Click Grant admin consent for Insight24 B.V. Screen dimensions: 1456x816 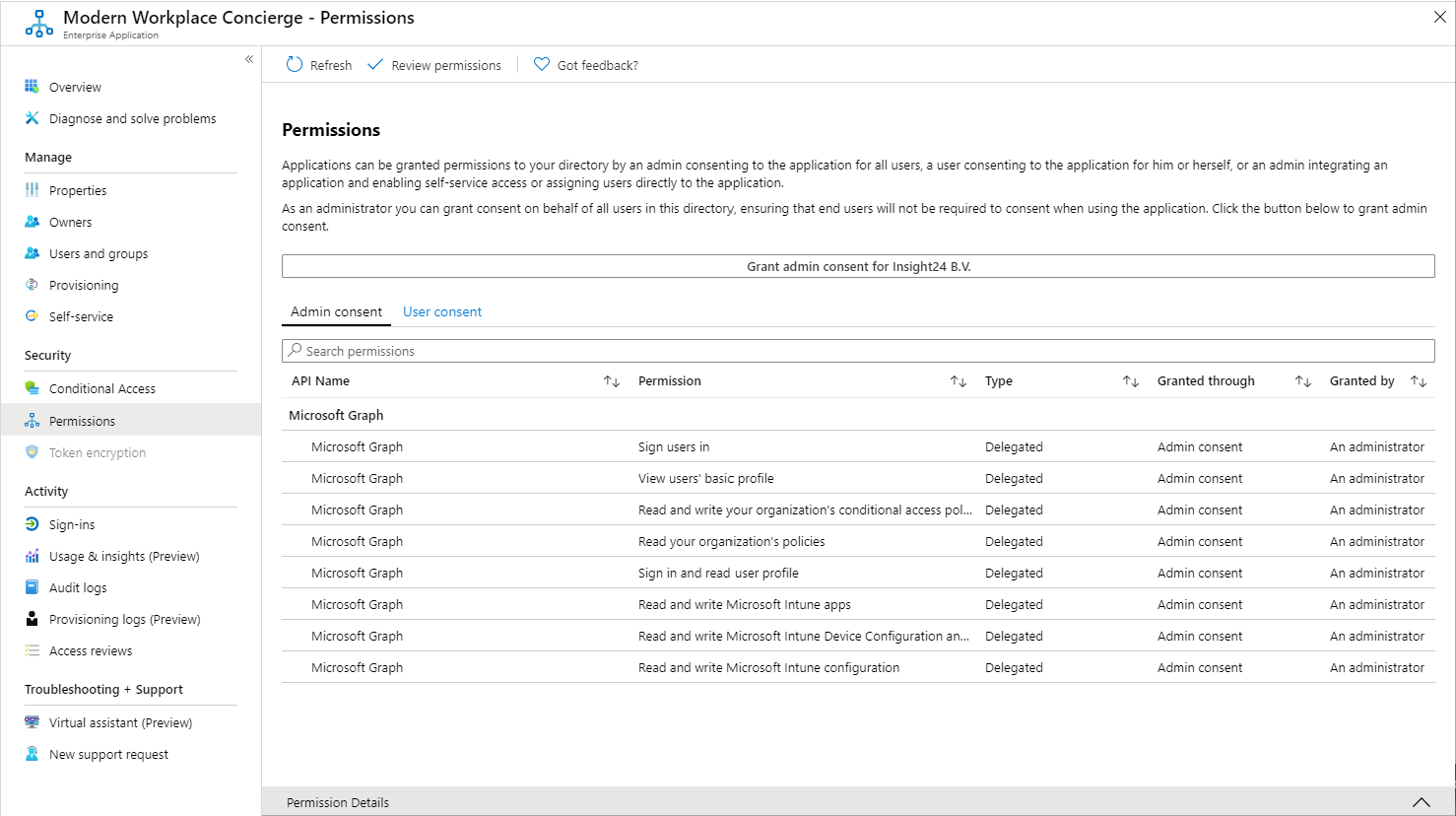pos(858,266)
